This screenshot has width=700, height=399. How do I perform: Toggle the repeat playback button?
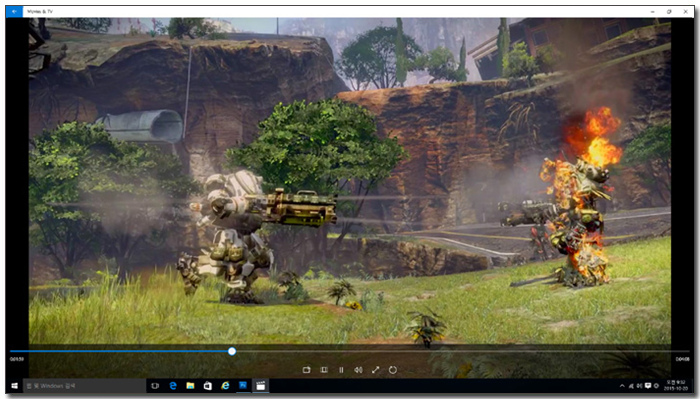click(393, 370)
